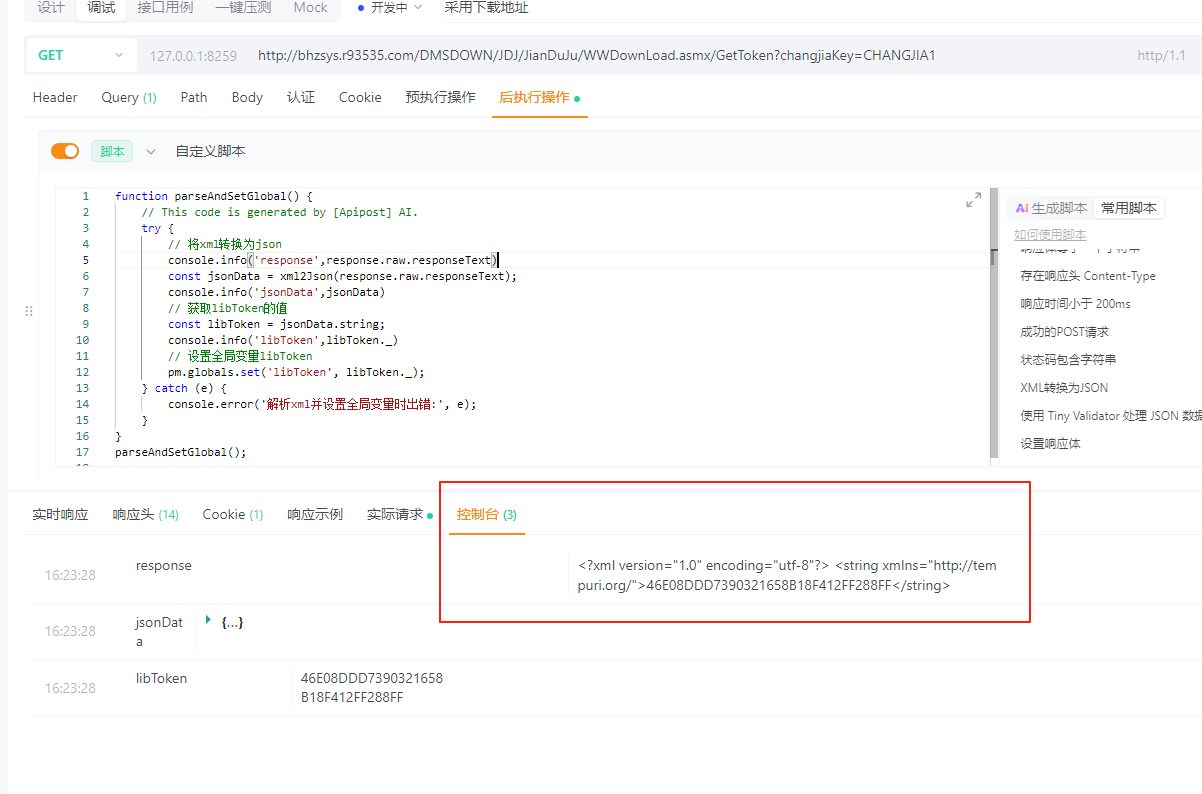Show the 实时响应 panel
This screenshot has height=794, width=1202.
tap(60, 514)
